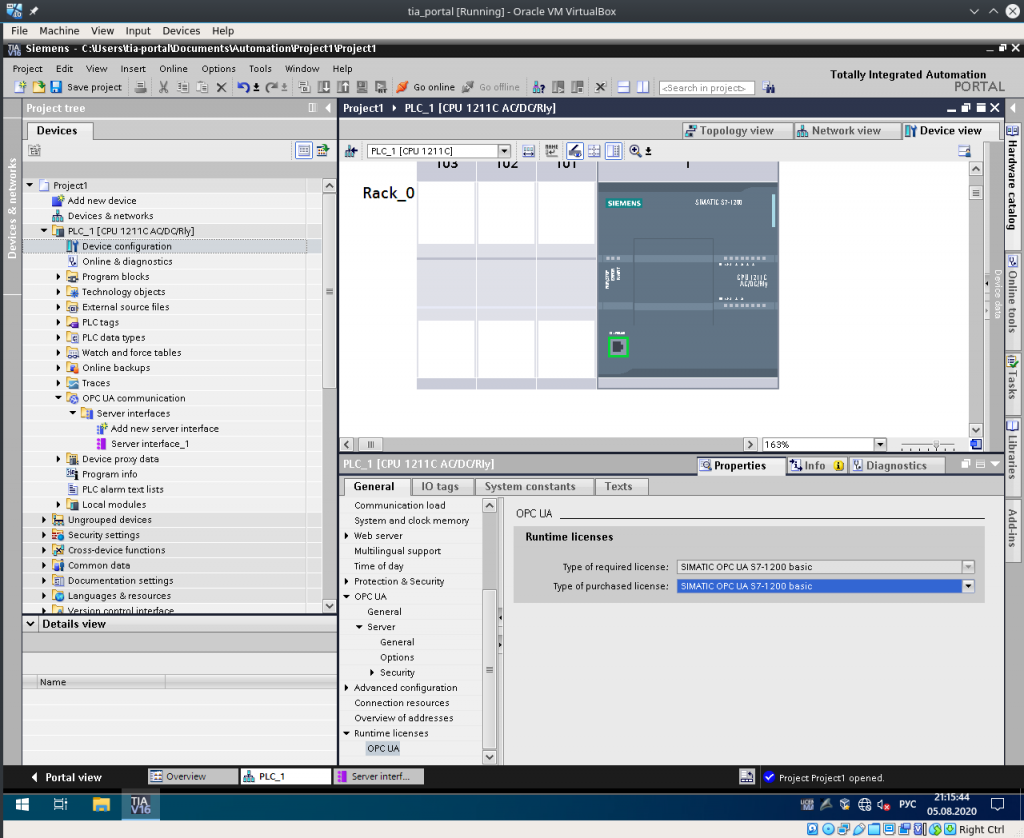Select Connection resources in the properties list
Viewport: 1024px width, 838px height.
click(402, 703)
